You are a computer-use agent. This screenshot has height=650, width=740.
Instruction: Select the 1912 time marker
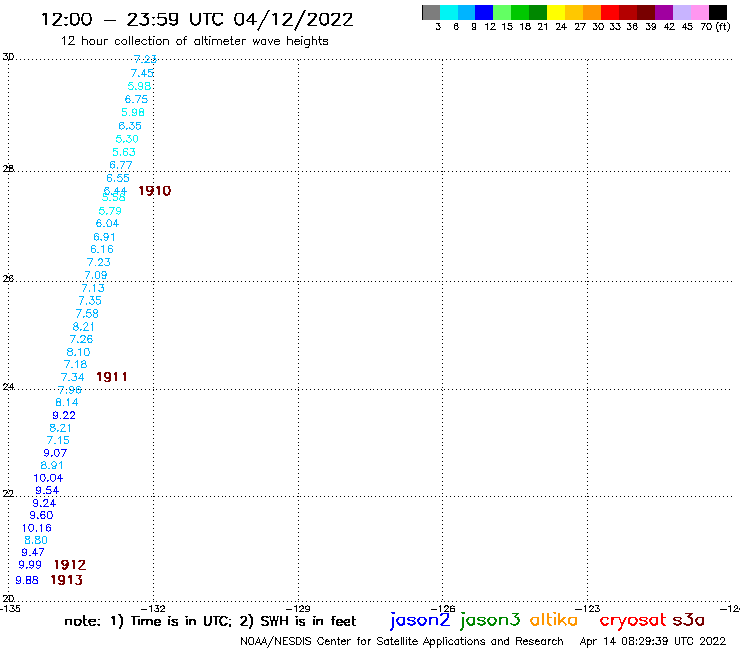point(70,565)
